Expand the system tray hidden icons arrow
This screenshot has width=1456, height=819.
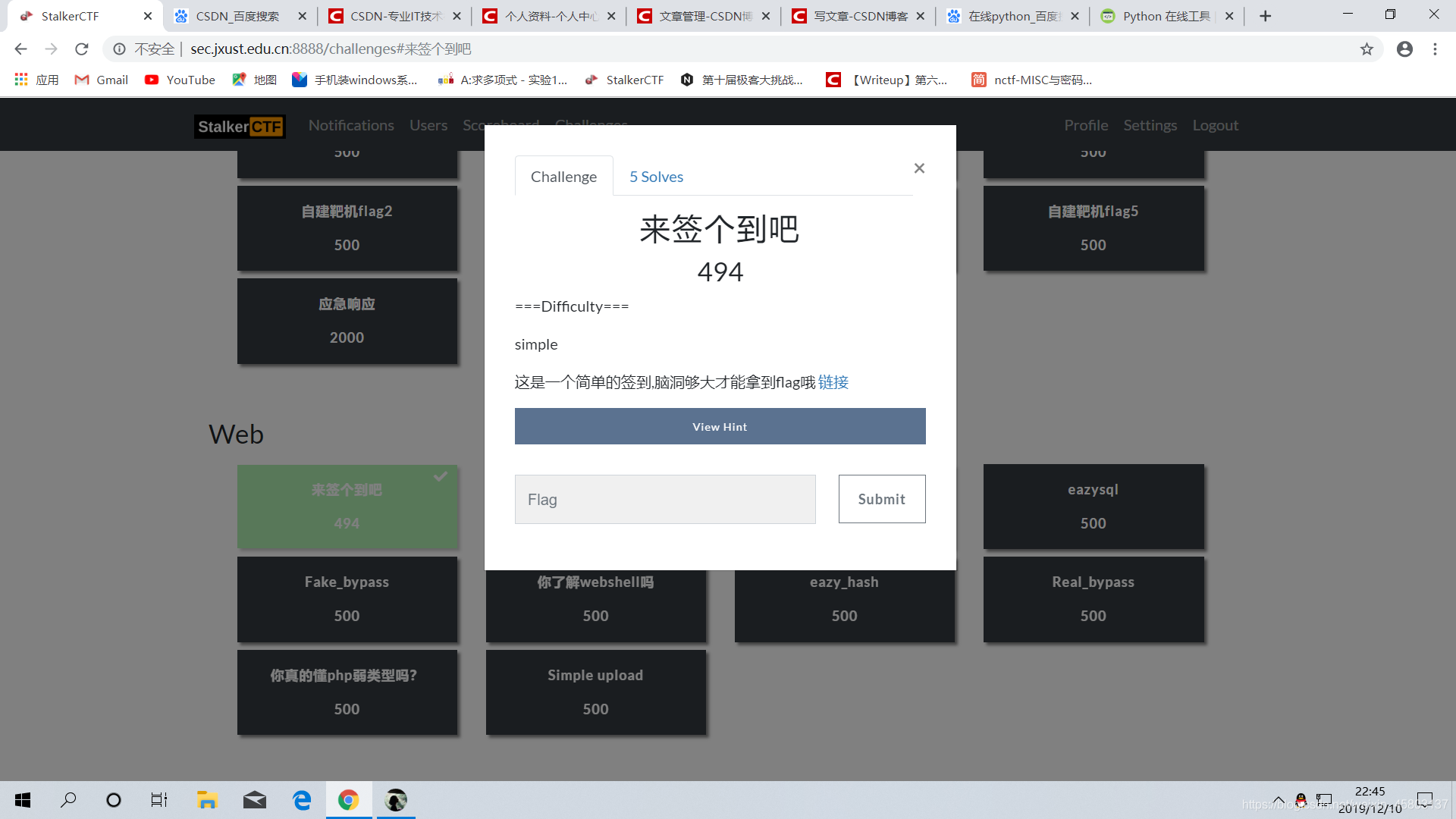click(x=1279, y=800)
